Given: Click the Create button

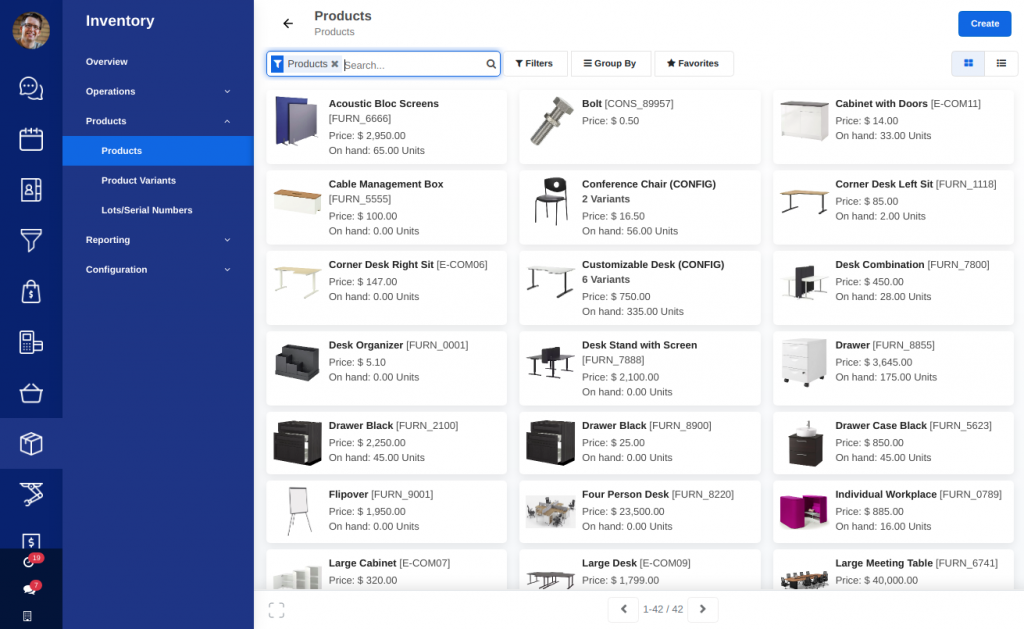Looking at the screenshot, I should point(984,23).
